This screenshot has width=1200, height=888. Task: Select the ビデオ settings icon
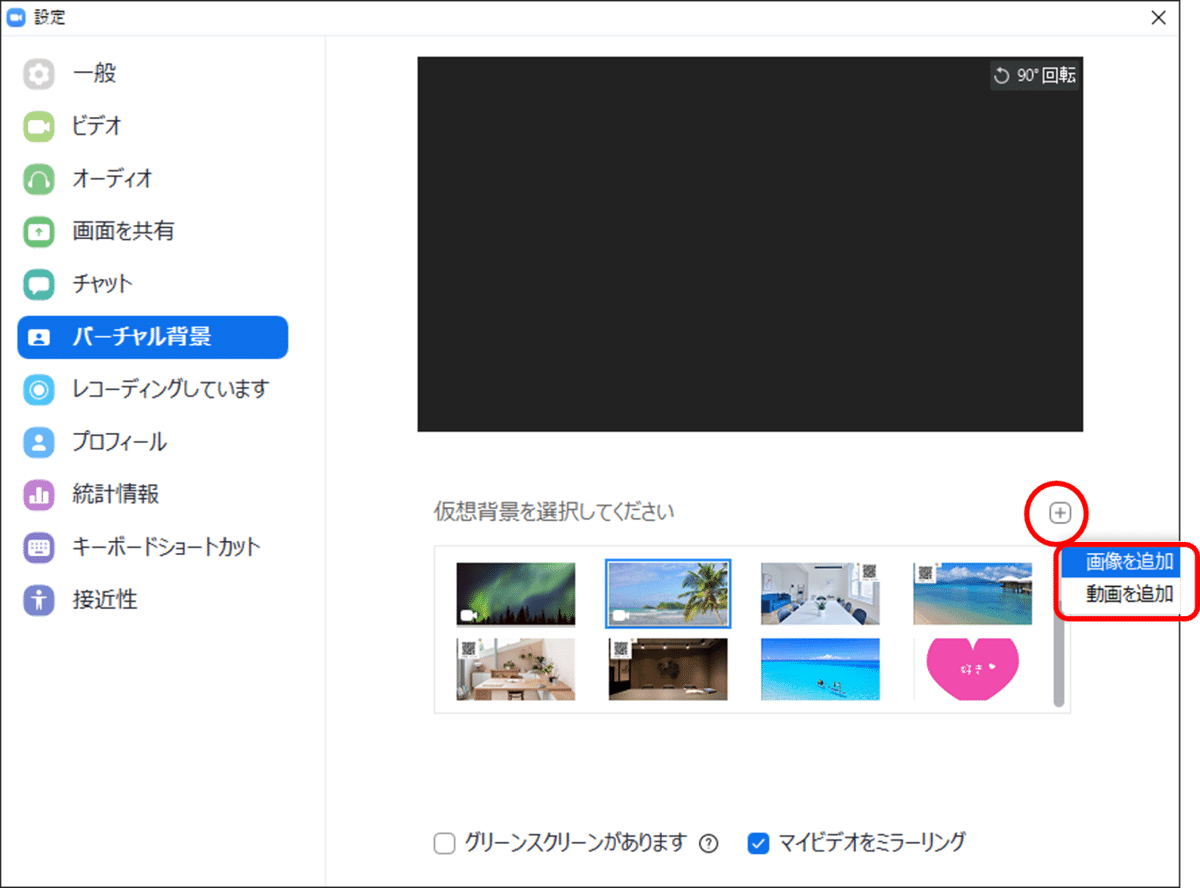pos(38,126)
